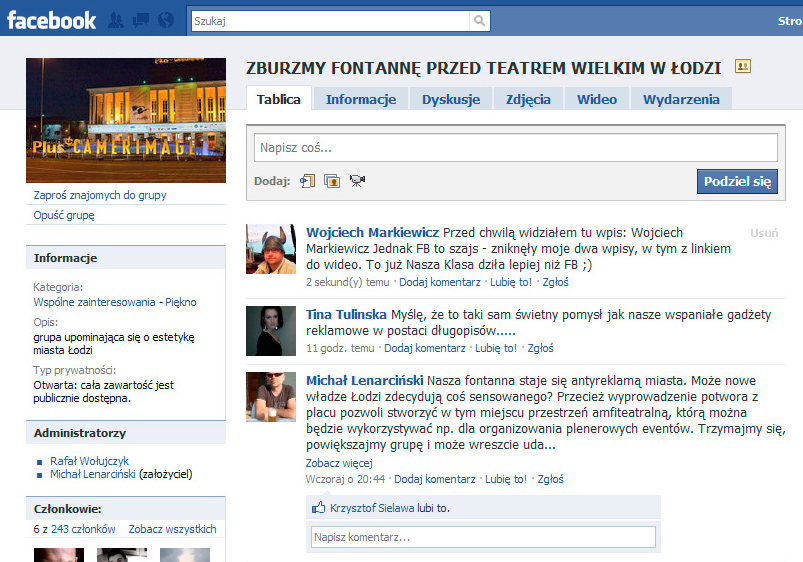Open messages icon in header
Screen dimensions: 803x562
pos(141,20)
